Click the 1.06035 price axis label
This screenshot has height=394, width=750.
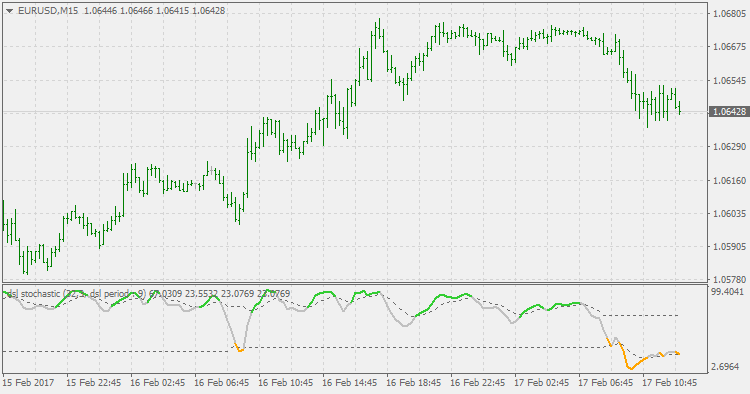[x=729, y=213]
